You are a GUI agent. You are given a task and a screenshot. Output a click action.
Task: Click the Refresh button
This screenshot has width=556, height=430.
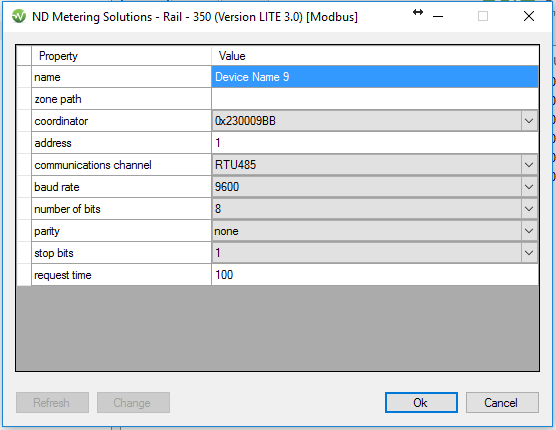tap(52, 402)
